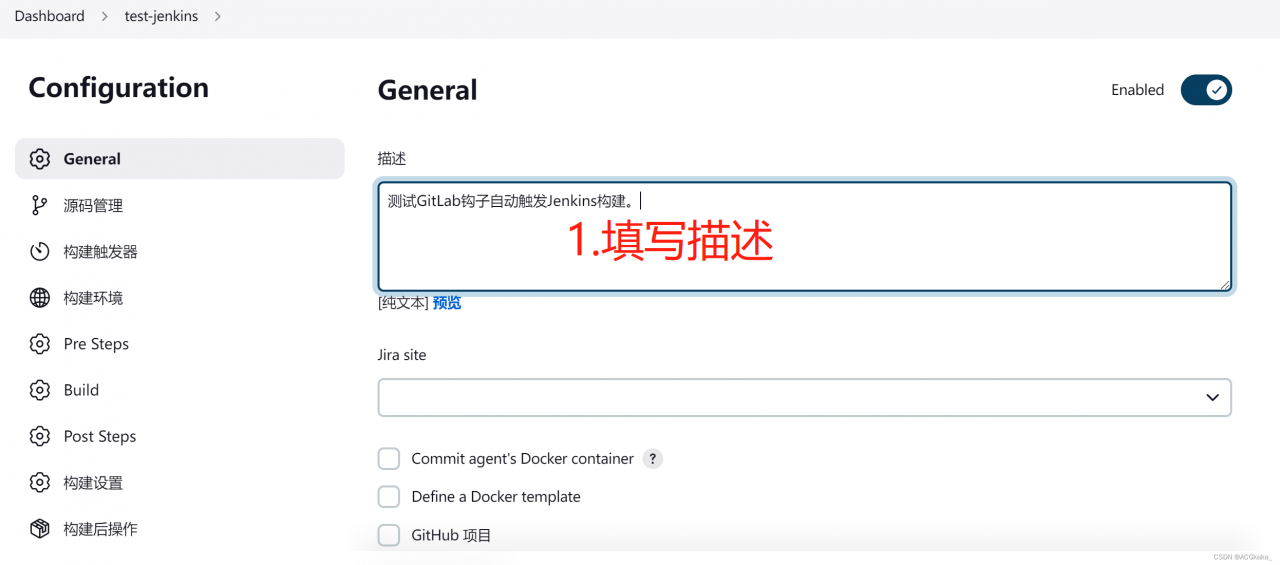
Task: Click the 构建触发器 clock icon
Action: click(x=40, y=252)
